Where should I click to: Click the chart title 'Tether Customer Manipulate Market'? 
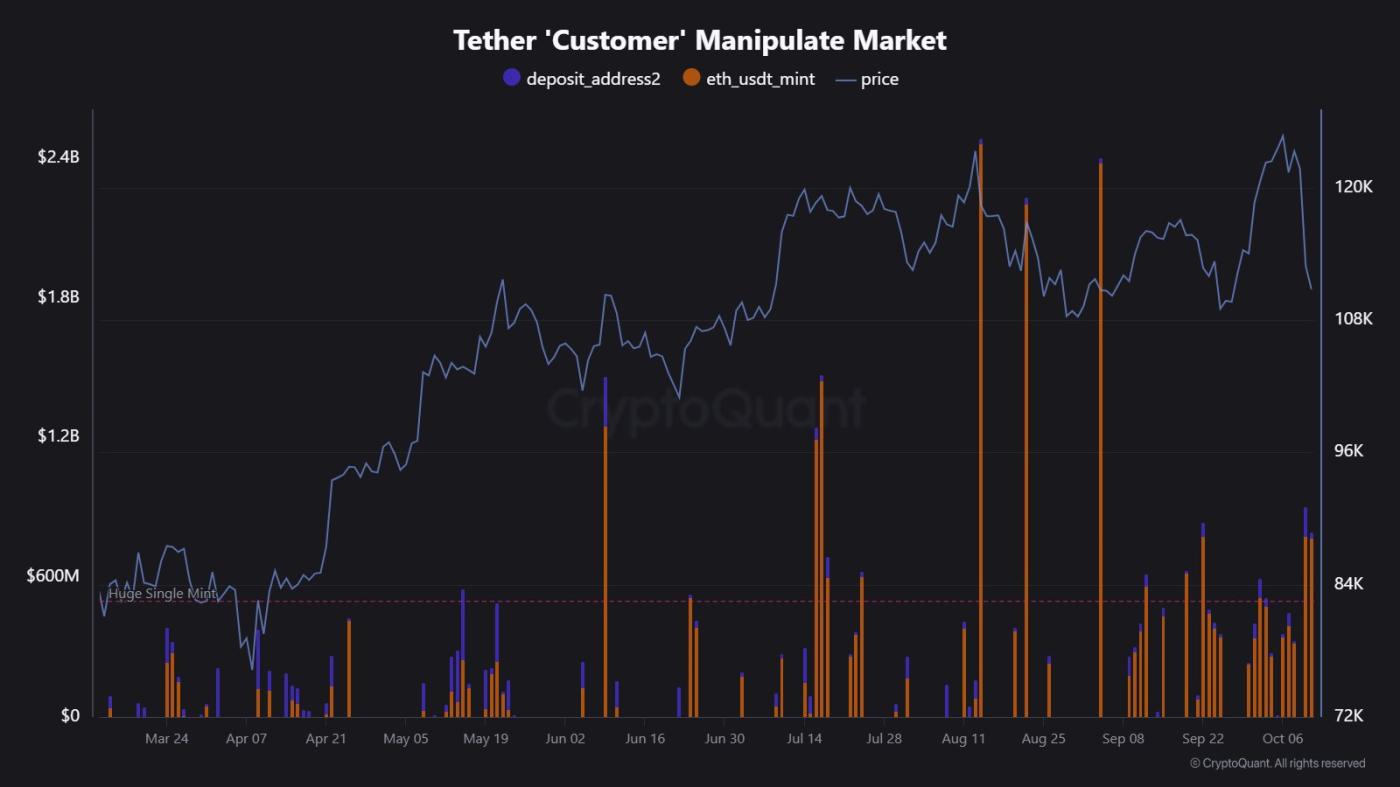[700, 40]
